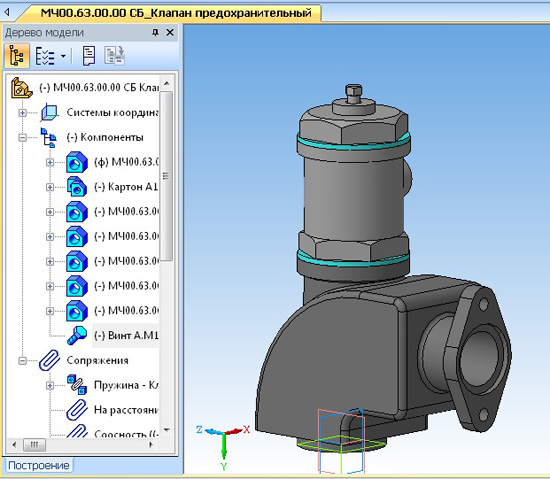Click the fifth component's part icon
Screen dimensions: 550x479
(x=77, y=261)
